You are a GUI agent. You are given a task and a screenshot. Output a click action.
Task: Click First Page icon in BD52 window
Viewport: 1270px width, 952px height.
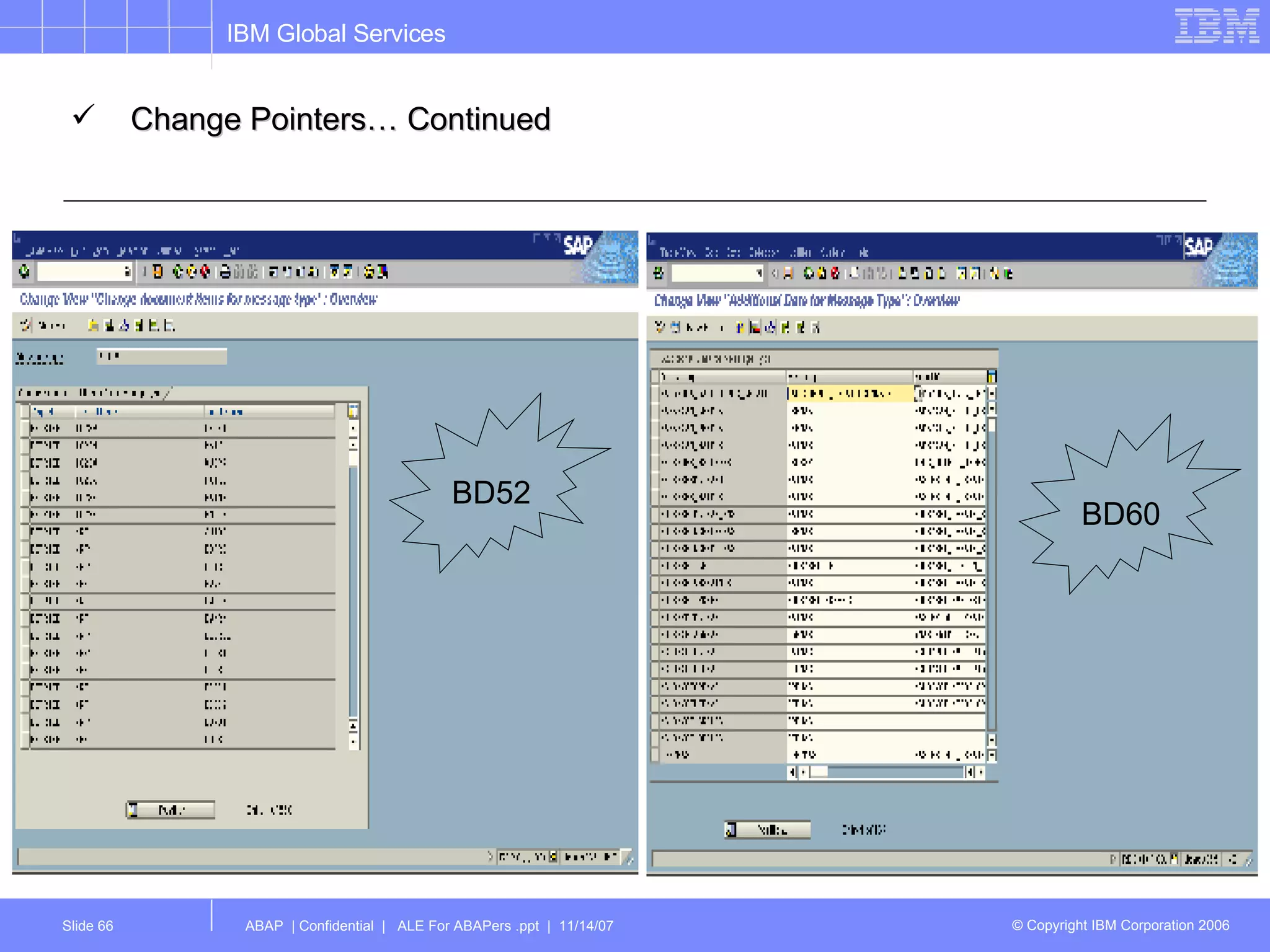pos(273,271)
